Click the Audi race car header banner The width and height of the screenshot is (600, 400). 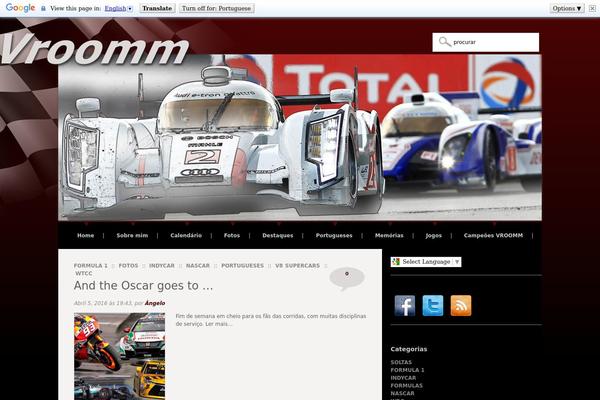coord(300,137)
